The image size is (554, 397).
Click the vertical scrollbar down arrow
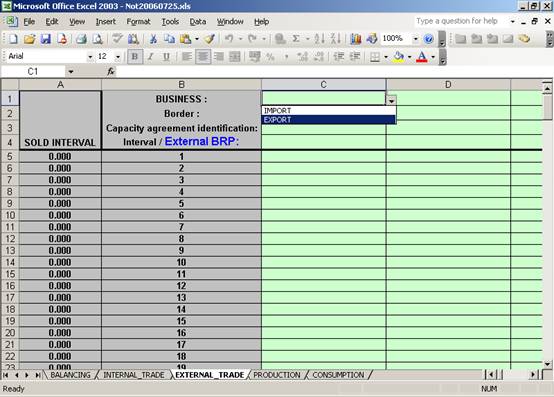[548, 363]
